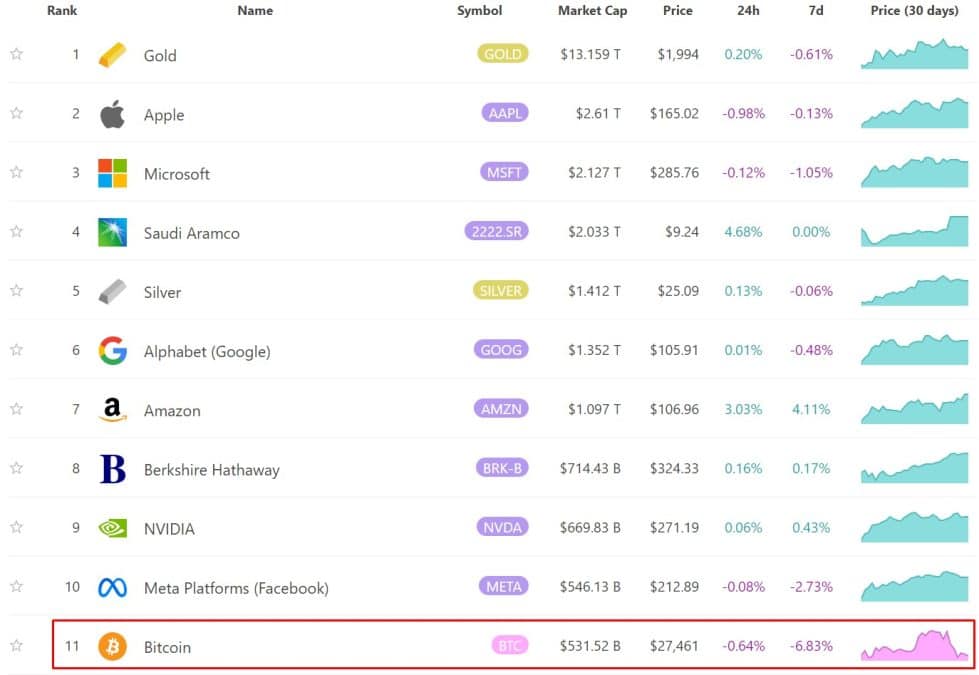Add Berkshire Hathaway to favorites via star
979x675 pixels.
[17, 468]
